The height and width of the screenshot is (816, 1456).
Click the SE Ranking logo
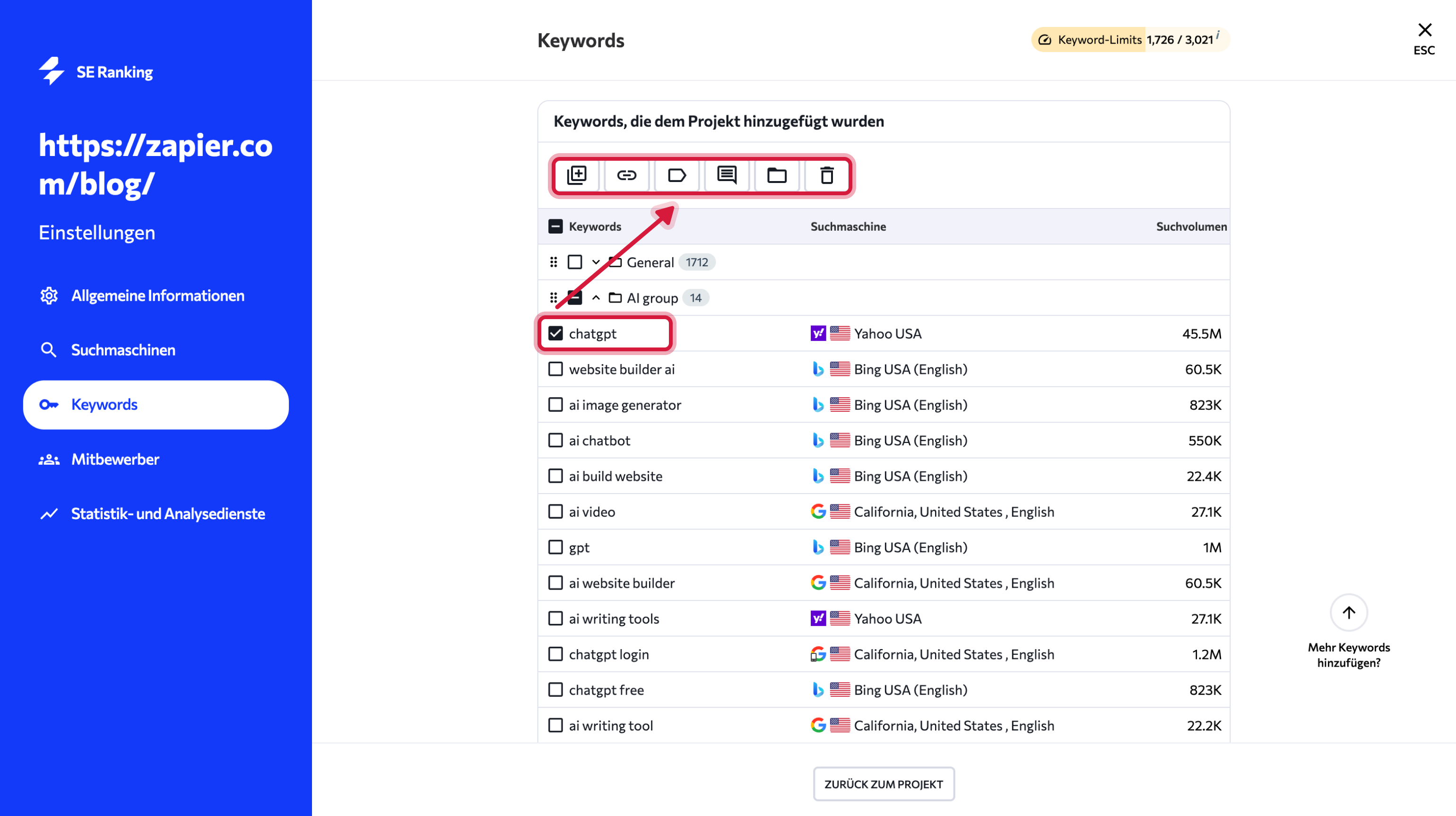[x=95, y=71]
